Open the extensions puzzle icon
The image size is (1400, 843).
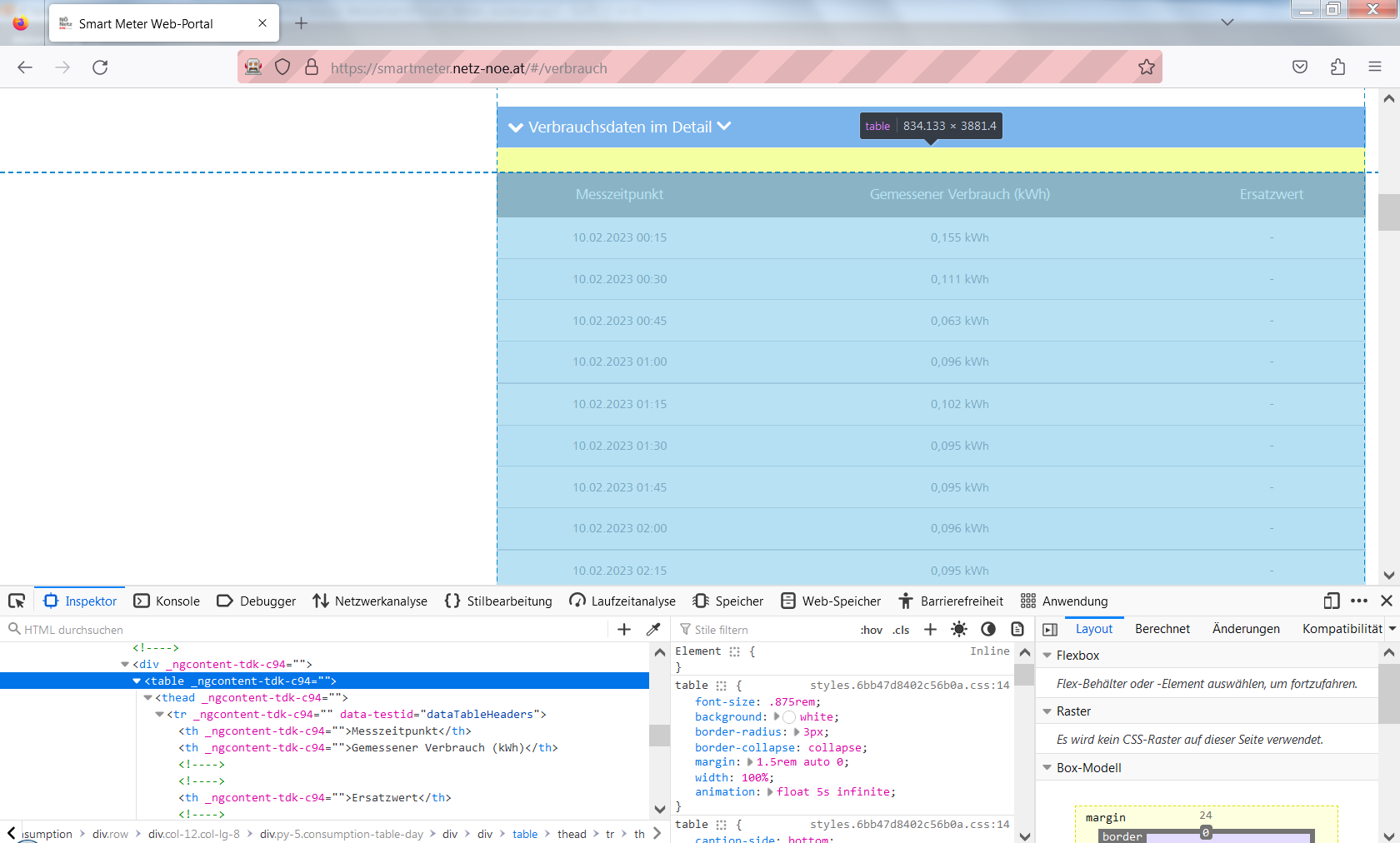(1337, 67)
